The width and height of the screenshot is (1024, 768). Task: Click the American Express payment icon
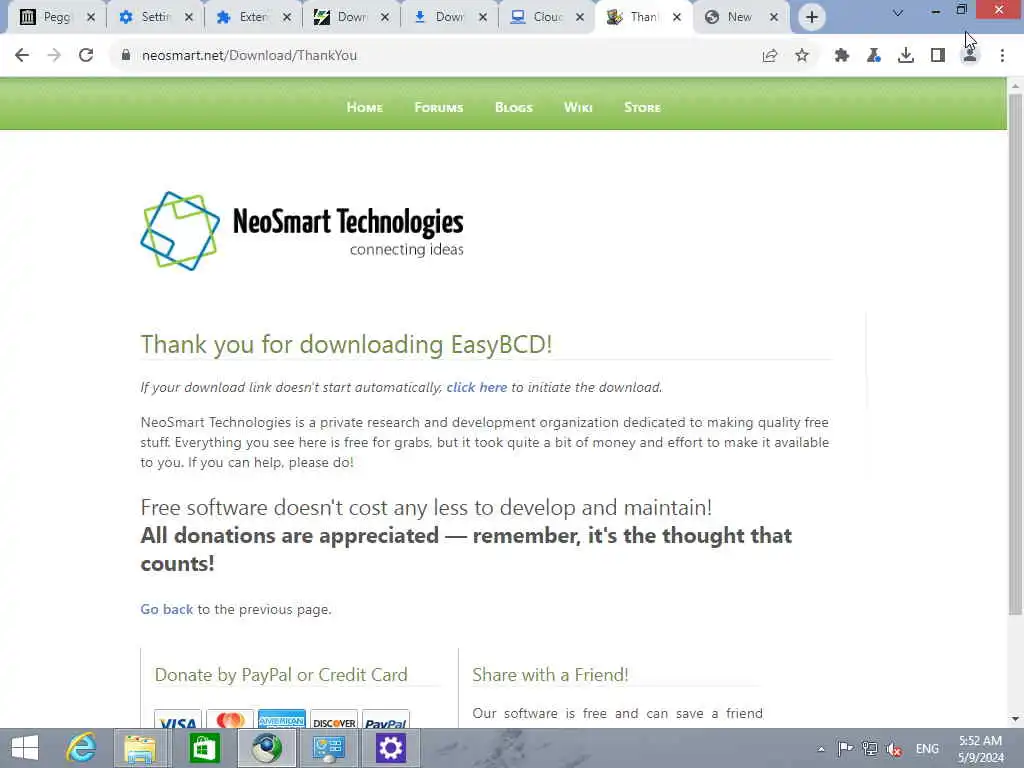281,720
